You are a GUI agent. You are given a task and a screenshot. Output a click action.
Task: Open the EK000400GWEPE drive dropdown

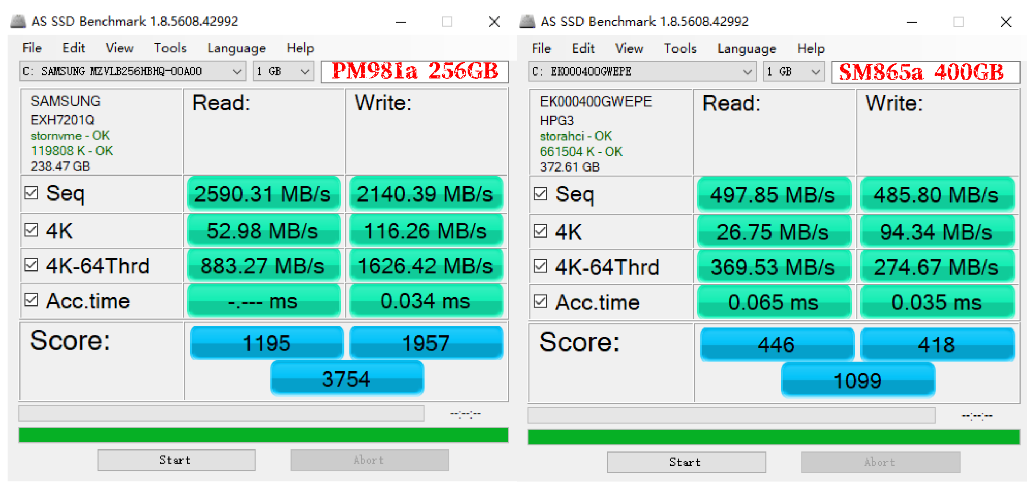coord(642,71)
